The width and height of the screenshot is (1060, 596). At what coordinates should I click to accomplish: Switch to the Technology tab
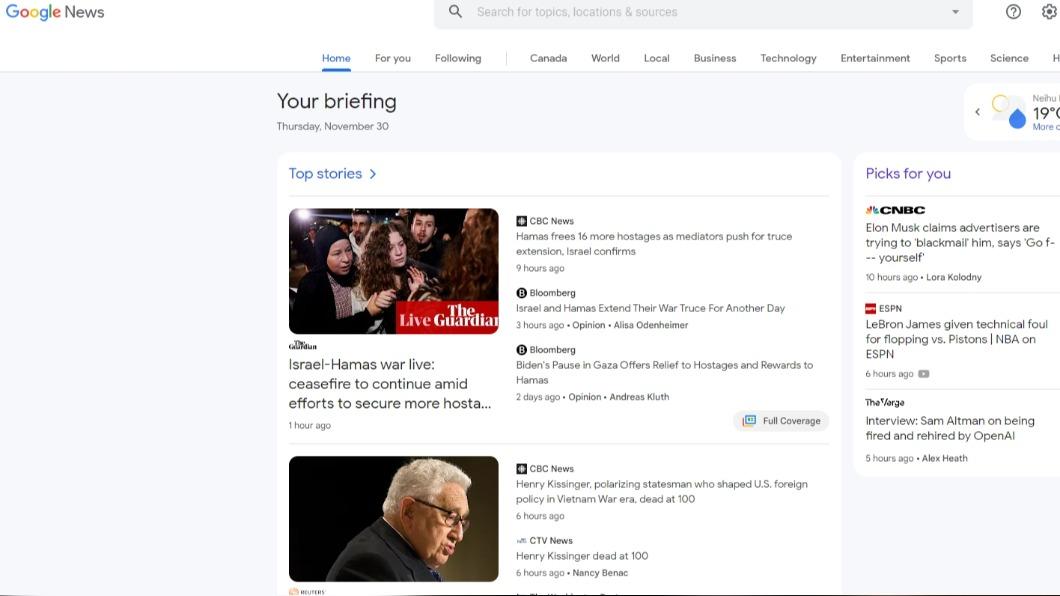pos(788,58)
